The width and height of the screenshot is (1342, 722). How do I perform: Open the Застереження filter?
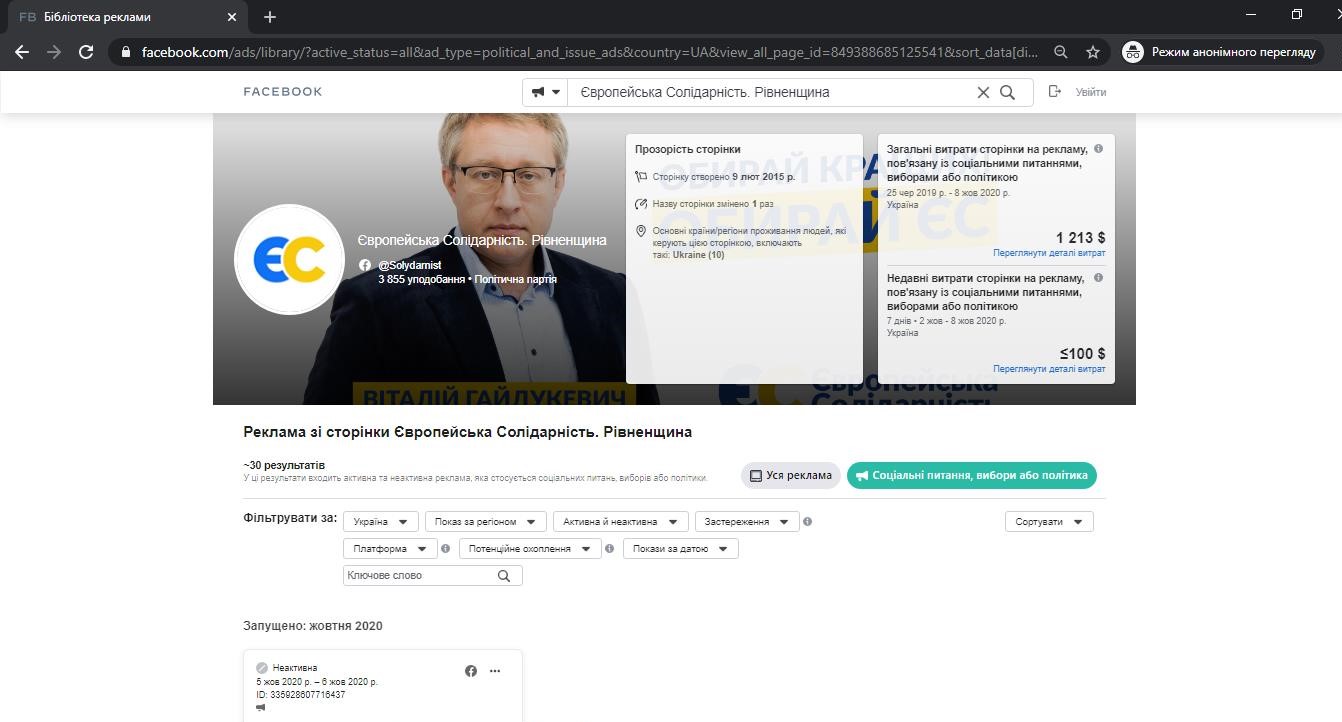coord(747,522)
